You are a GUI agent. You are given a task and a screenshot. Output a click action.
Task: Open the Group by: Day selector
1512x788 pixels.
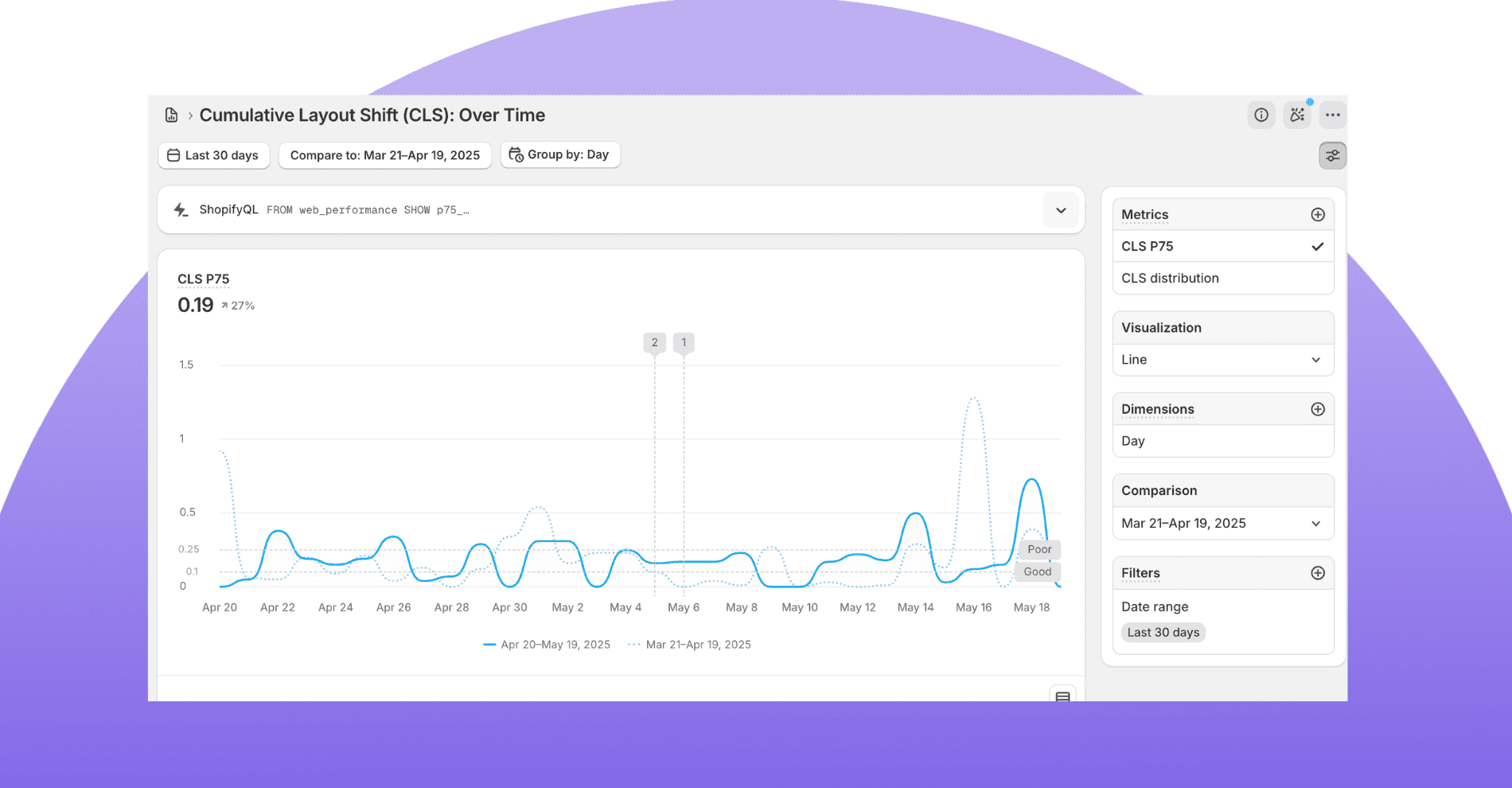[560, 154]
